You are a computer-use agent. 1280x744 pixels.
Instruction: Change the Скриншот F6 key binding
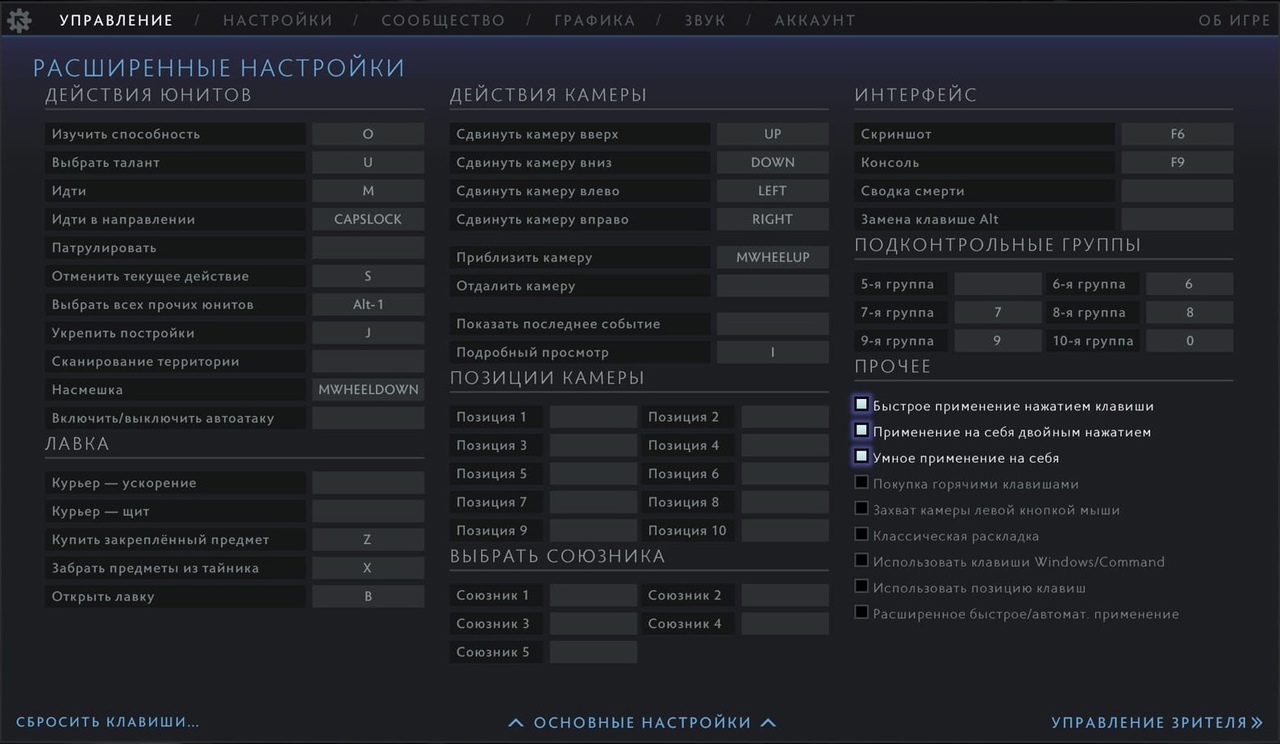tap(1177, 134)
